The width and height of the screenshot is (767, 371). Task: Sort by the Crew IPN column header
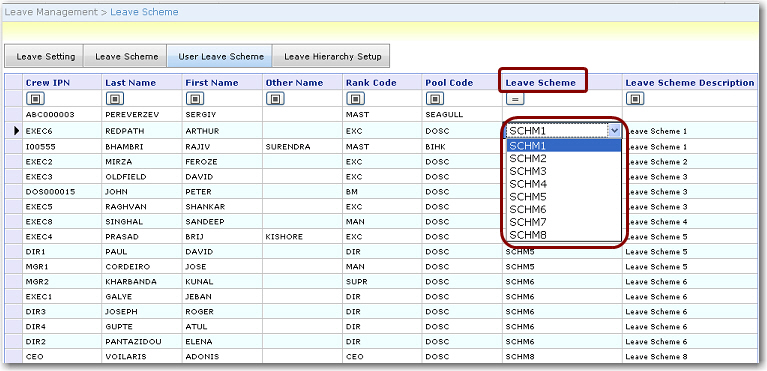(x=47, y=83)
